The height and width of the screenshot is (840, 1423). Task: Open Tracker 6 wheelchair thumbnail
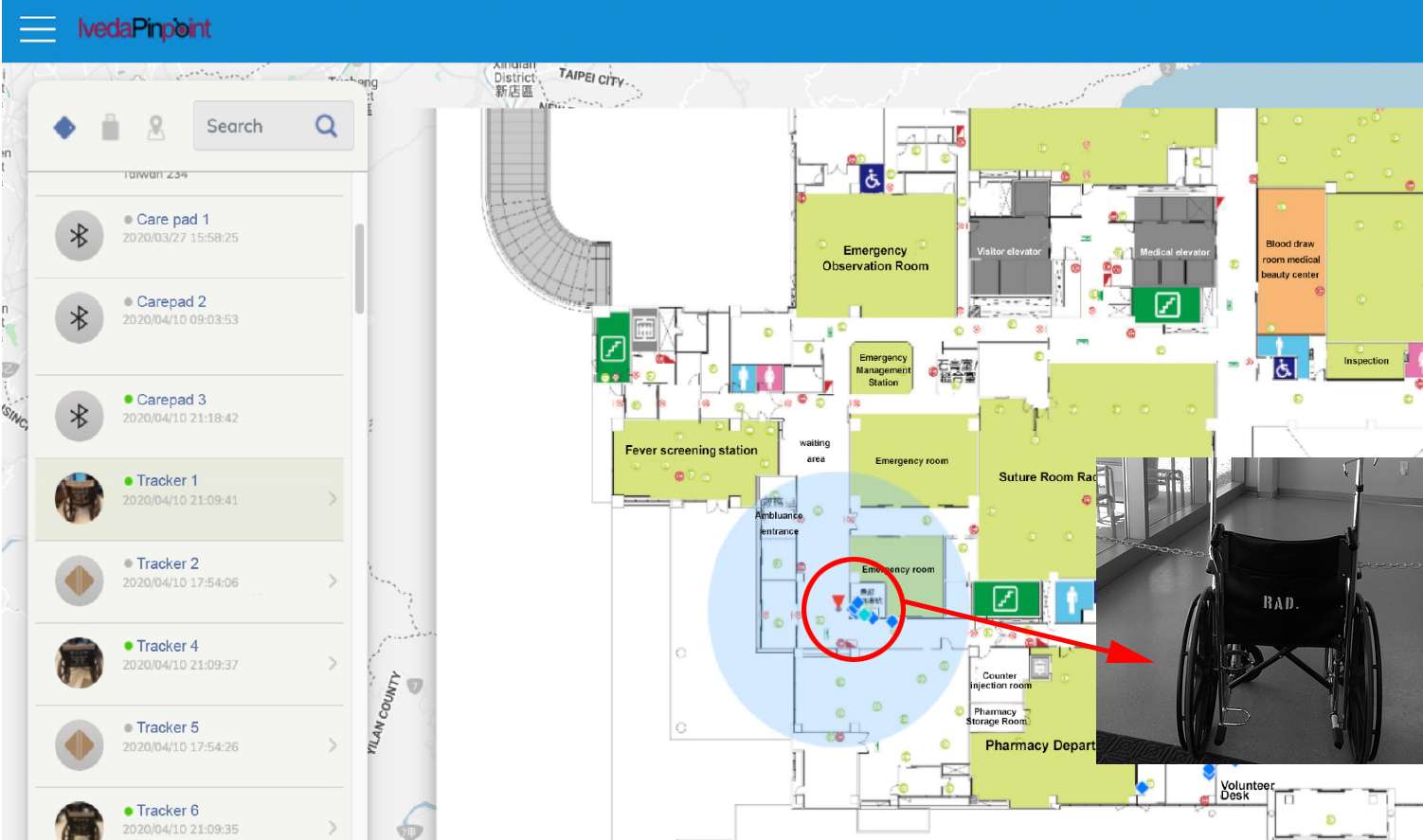tap(80, 822)
